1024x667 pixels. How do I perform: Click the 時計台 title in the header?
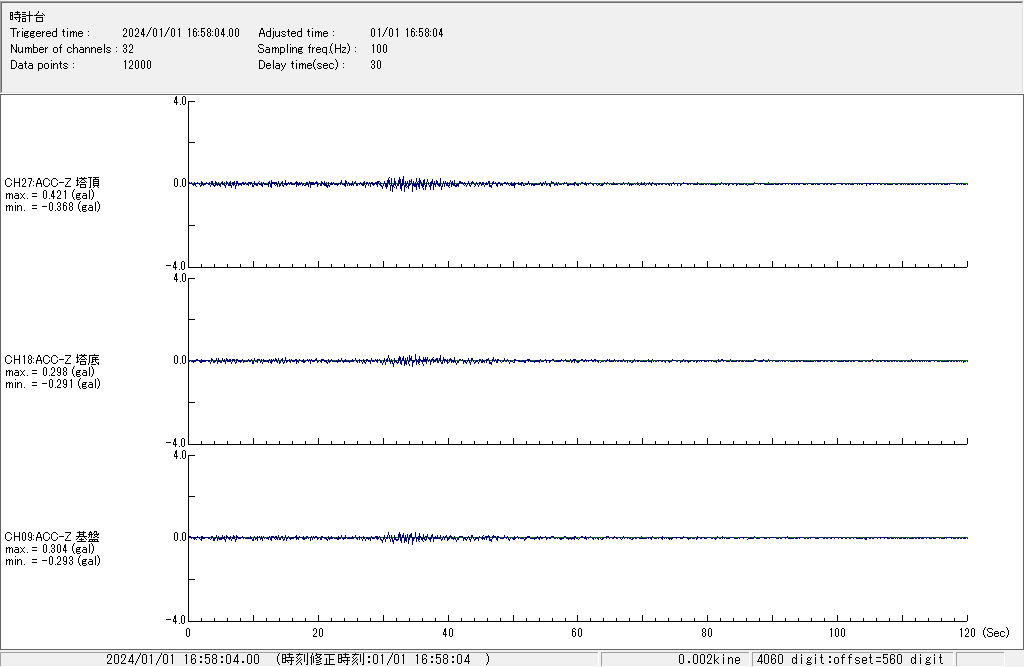coord(27,17)
